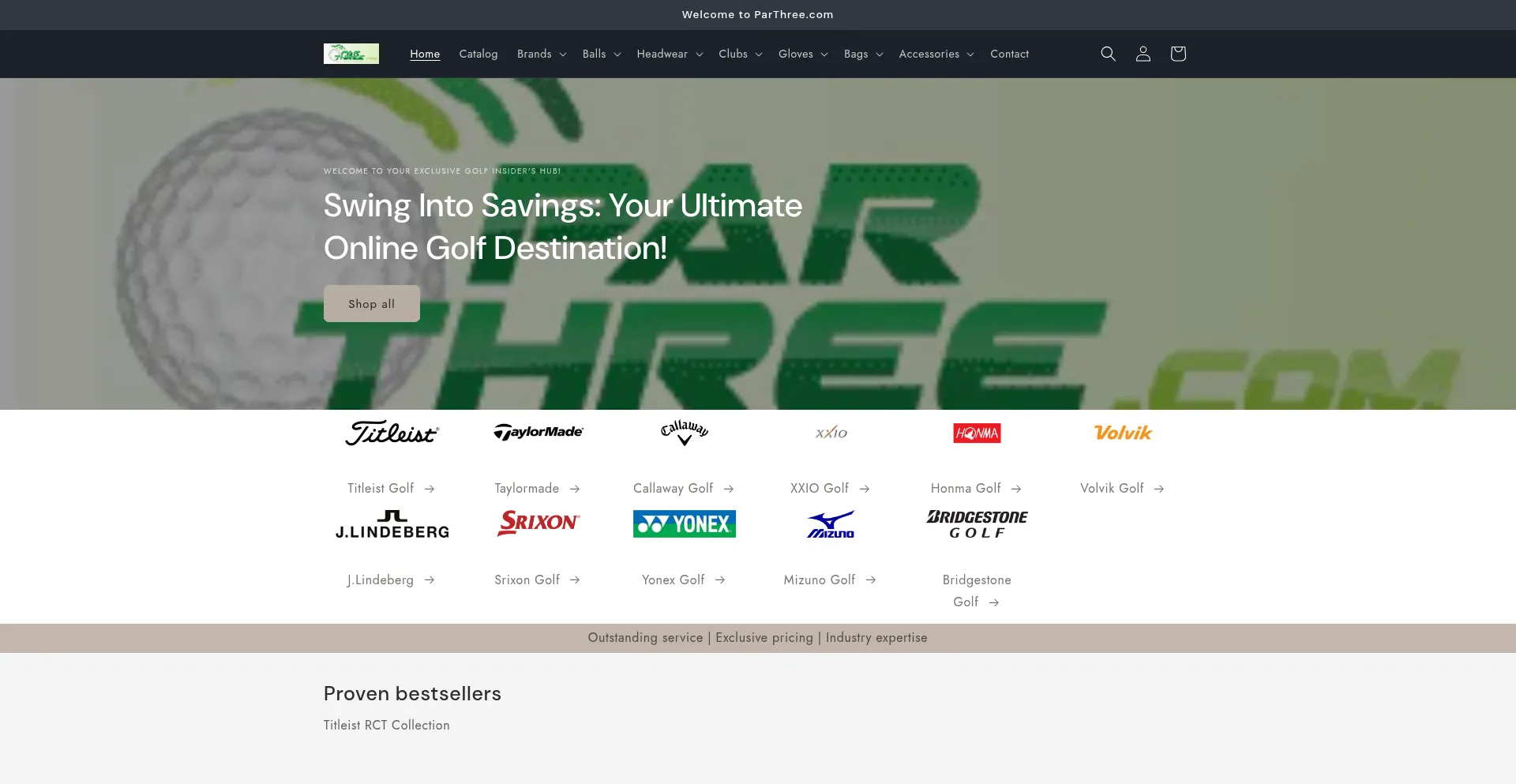Image resolution: width=1516 pixels, height=784 pixels.
Task: Open the Honma Golf link
Action: point(977,489)
